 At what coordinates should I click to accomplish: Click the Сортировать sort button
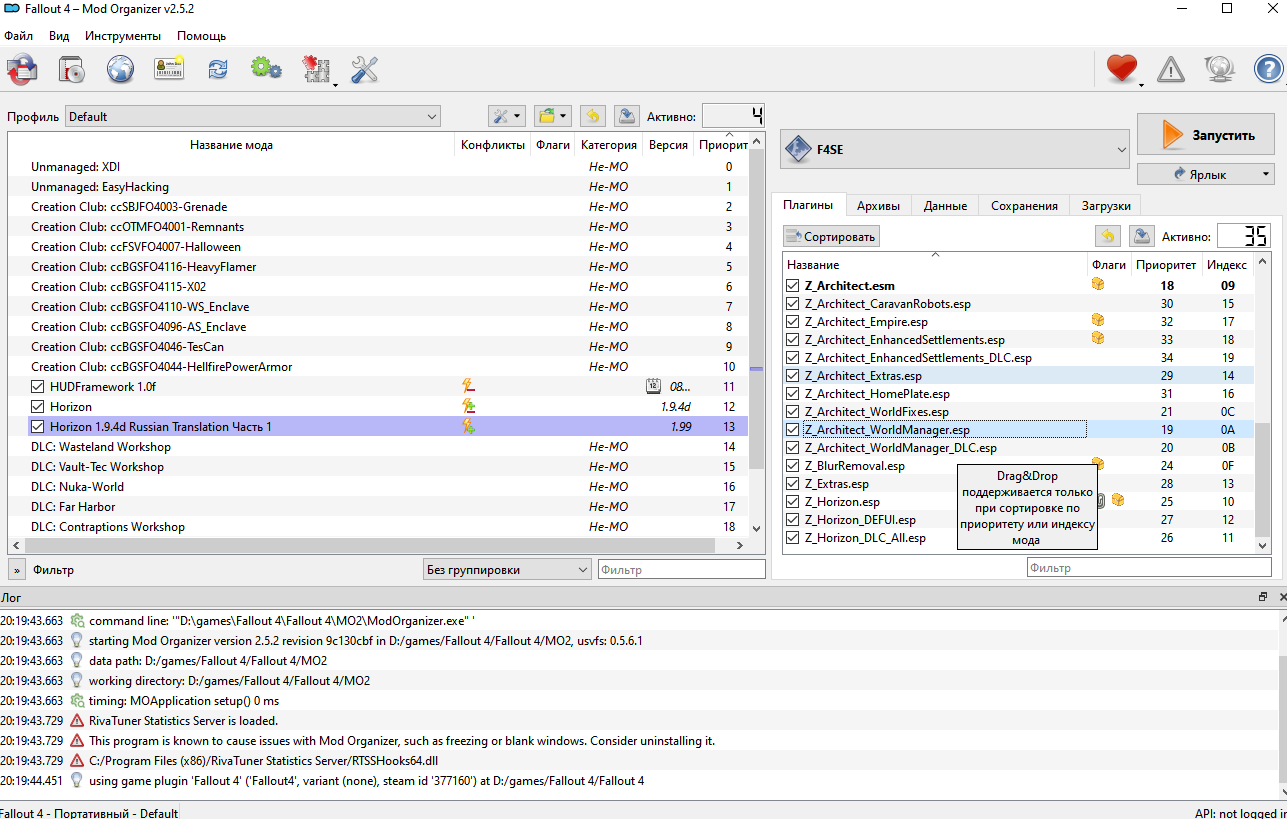tap(831, 236)
